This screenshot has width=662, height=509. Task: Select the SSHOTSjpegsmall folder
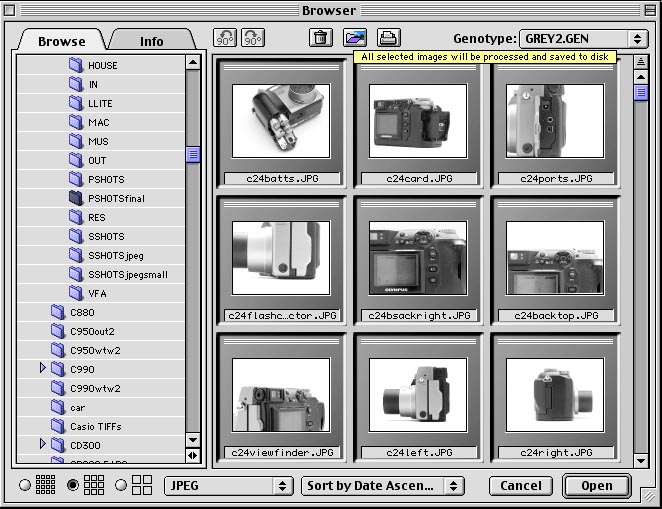click(x=127, y=274)
